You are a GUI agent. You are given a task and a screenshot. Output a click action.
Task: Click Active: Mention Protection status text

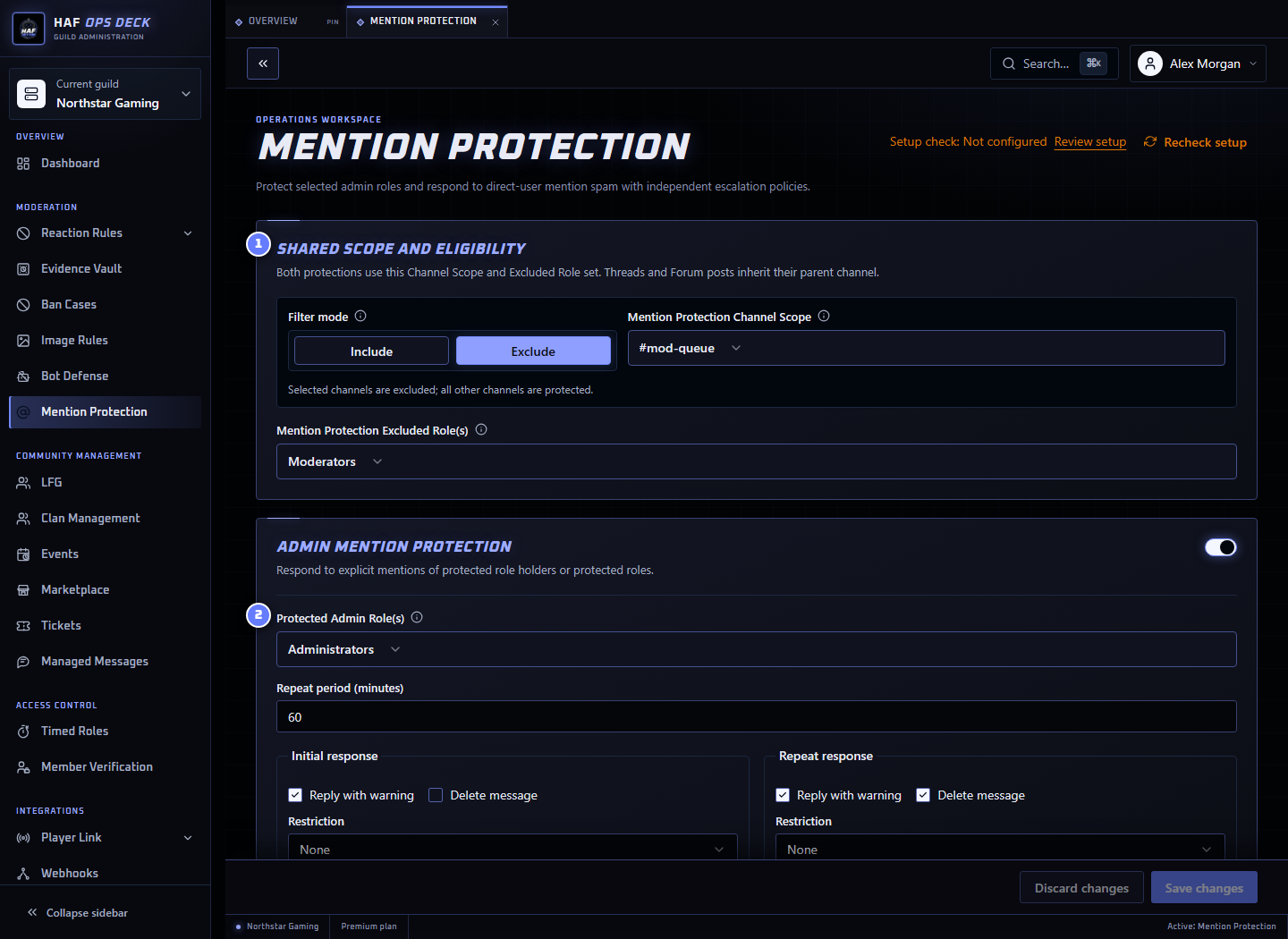(x=1222, y=926)
